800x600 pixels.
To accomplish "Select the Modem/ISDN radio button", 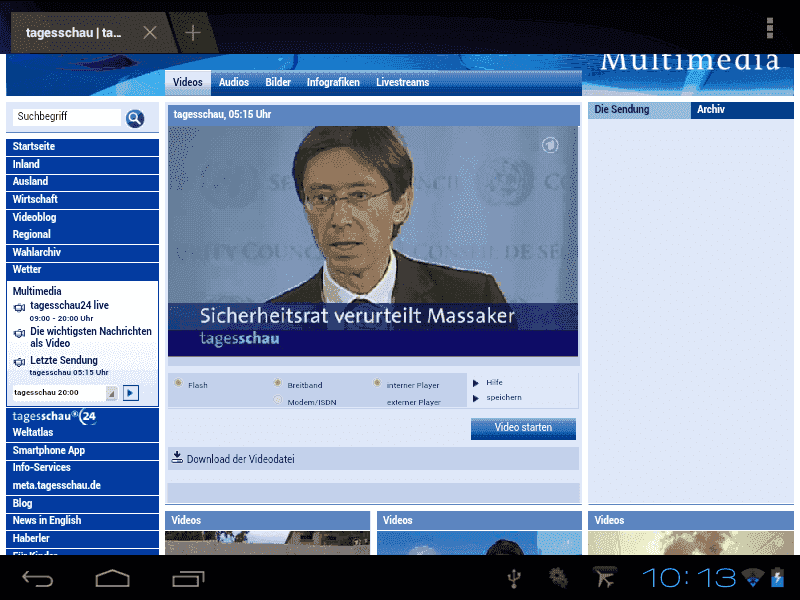I will 278,400.
